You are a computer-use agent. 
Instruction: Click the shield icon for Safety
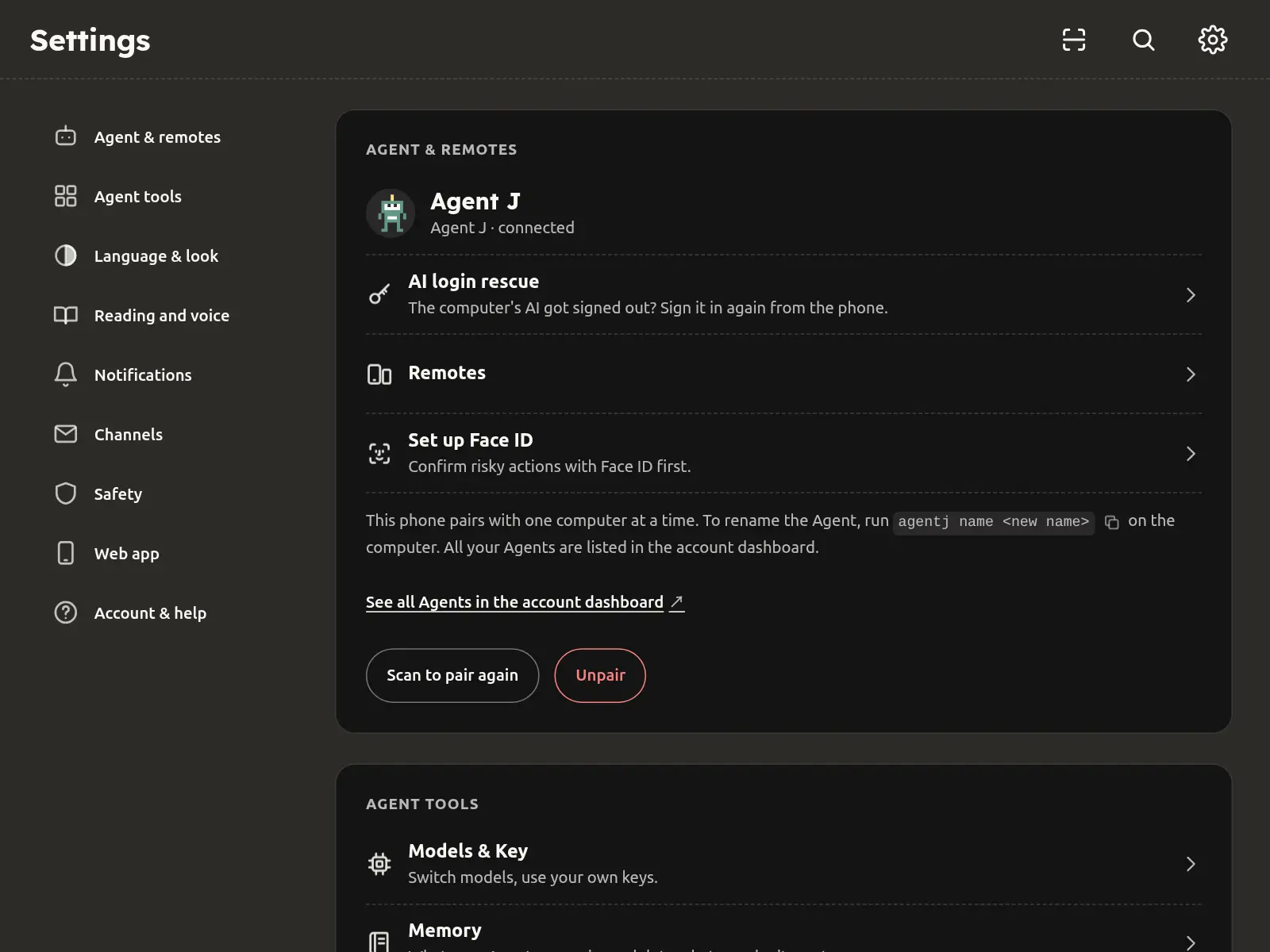[x=66, y=493]
